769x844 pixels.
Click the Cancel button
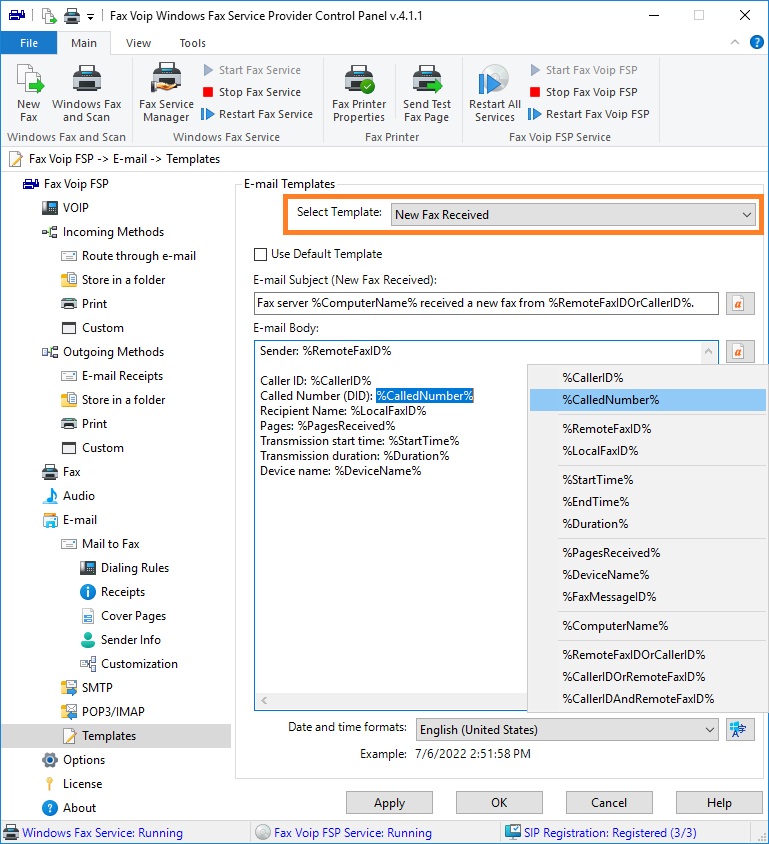(609, 803)
